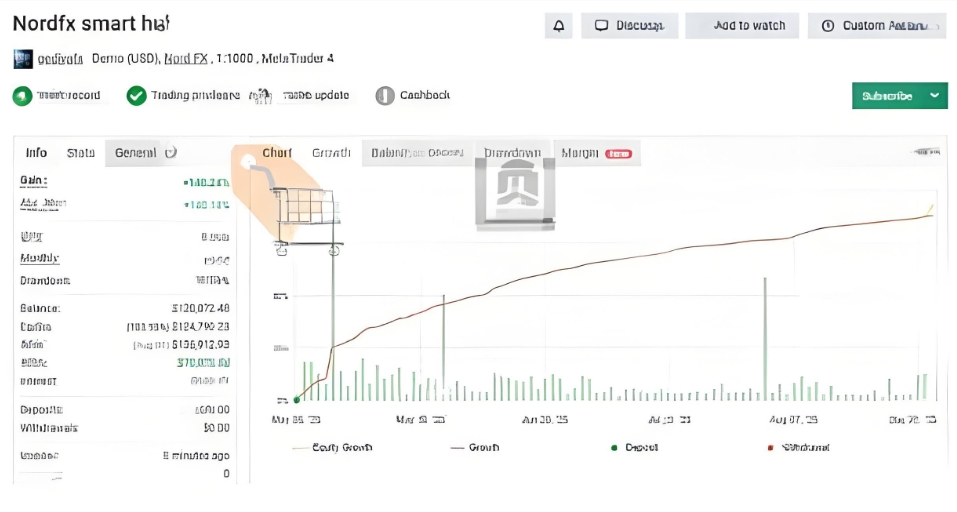Follow the Nord FX broker link
This screenshot has height=512, width=957.
(186, 59)
